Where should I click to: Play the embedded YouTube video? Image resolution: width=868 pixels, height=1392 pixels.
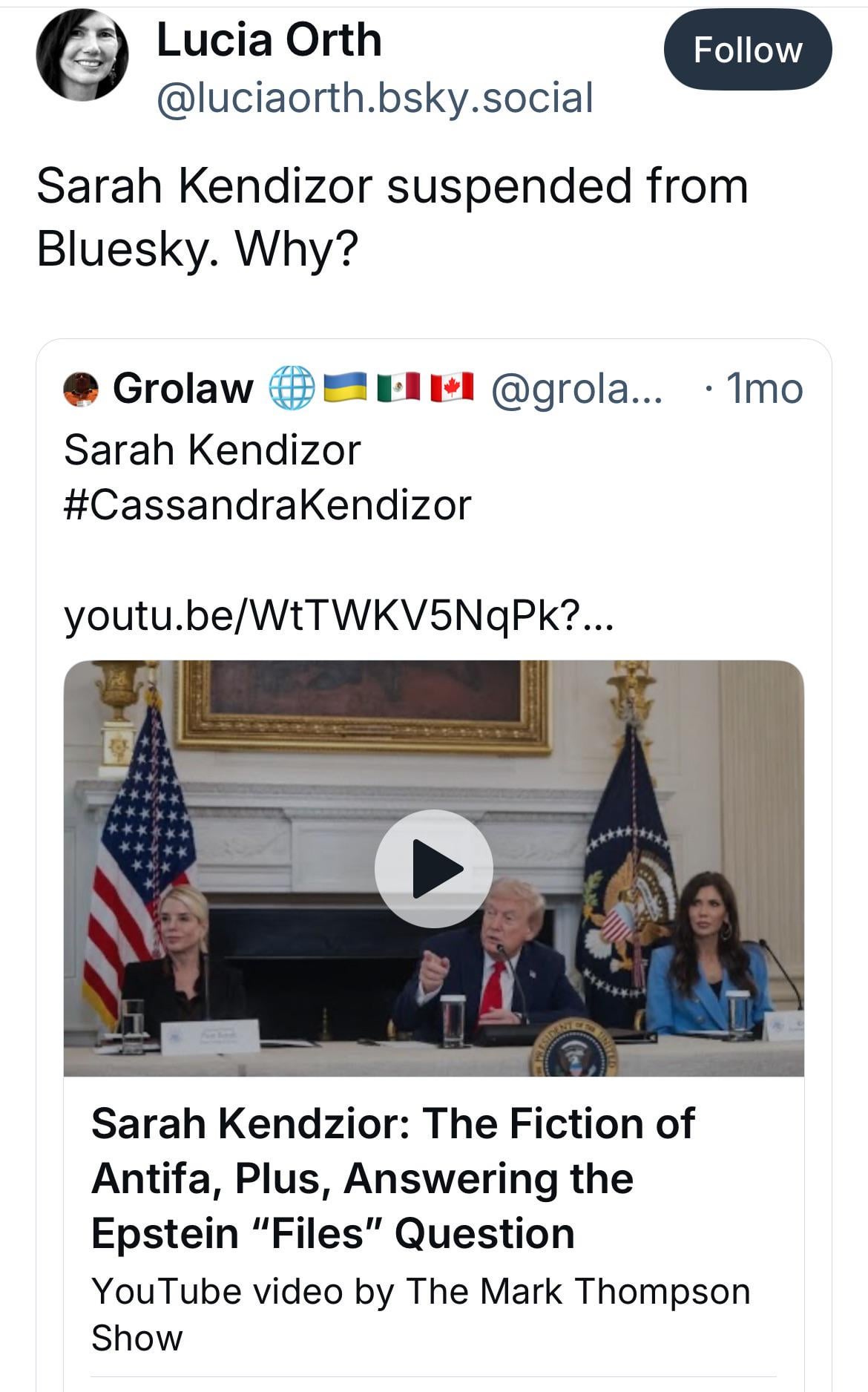pos(433,867)
